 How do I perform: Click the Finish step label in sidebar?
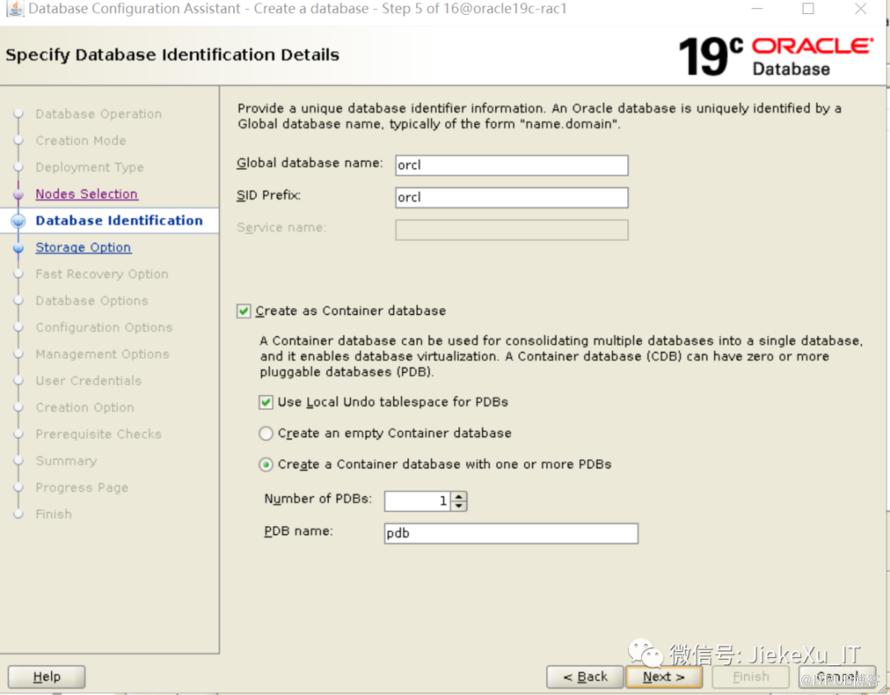pyautogui.click(x=53, y=514)
